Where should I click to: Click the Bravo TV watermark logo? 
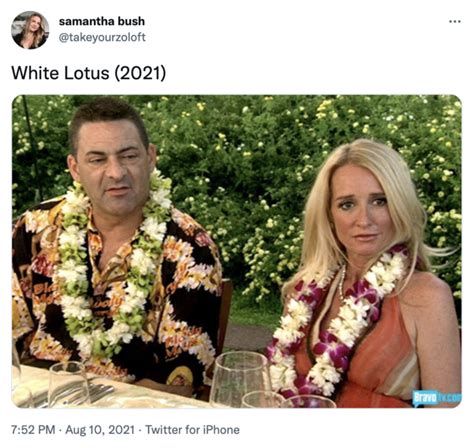coord(437,397)
